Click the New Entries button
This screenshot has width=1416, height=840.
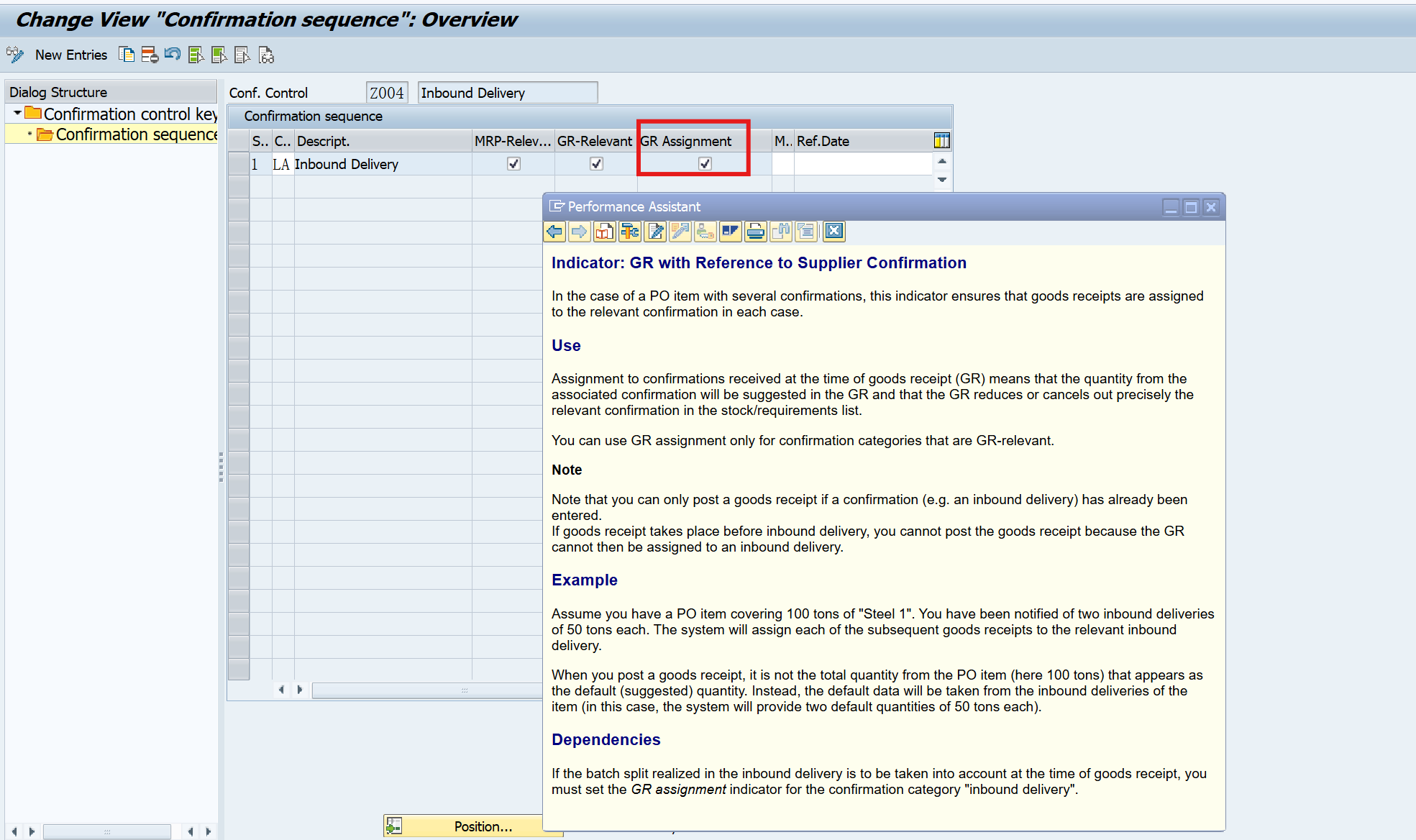[x=70, y=55]
